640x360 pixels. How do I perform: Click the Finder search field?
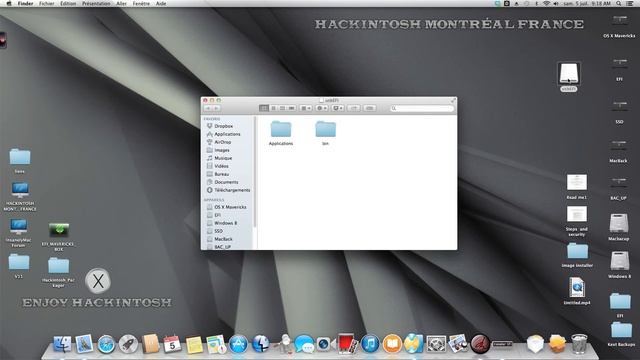(422, 108)
